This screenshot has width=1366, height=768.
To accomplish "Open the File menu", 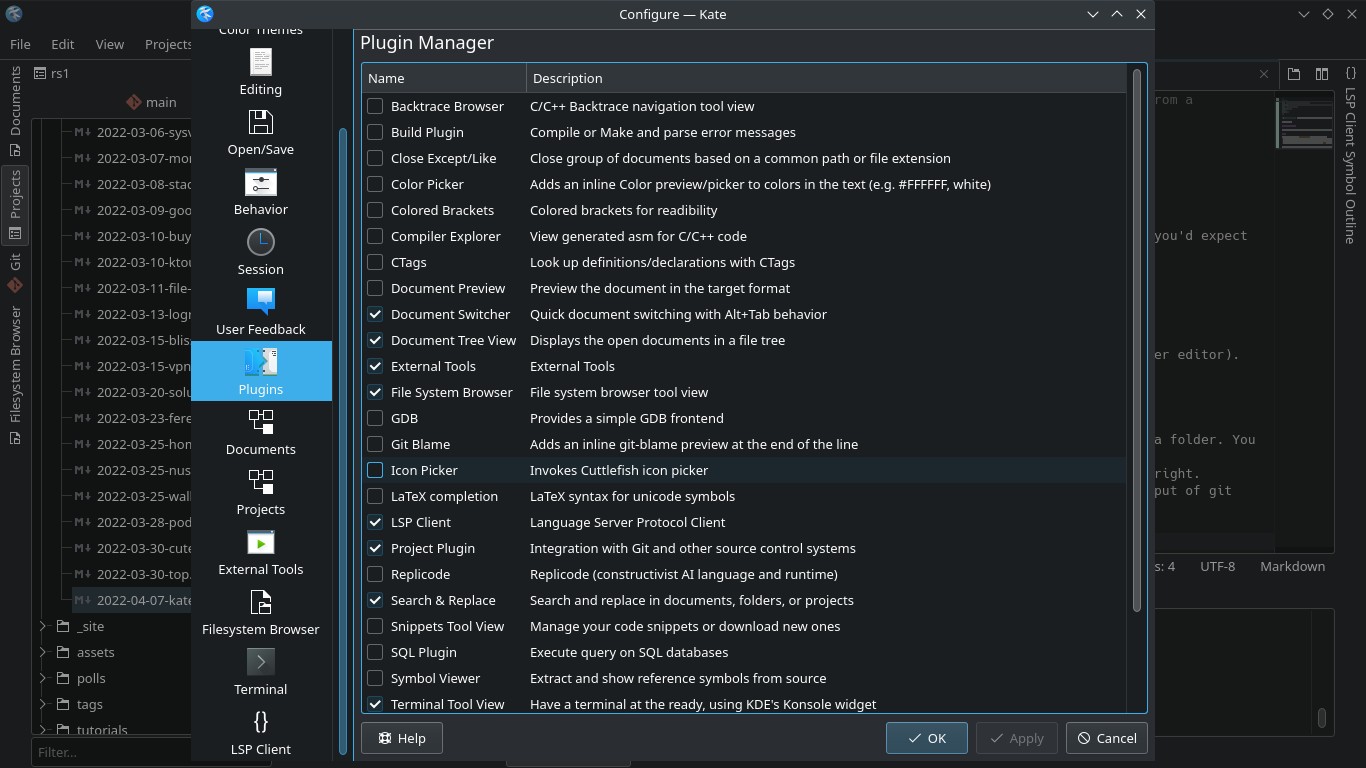I will 20,44.
